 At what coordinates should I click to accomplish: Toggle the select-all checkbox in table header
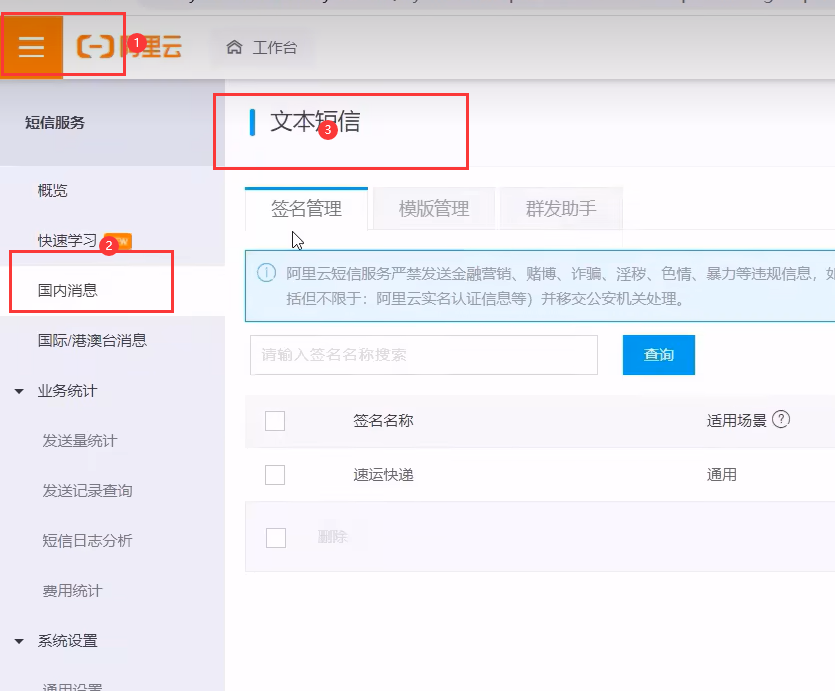(275, 421)
